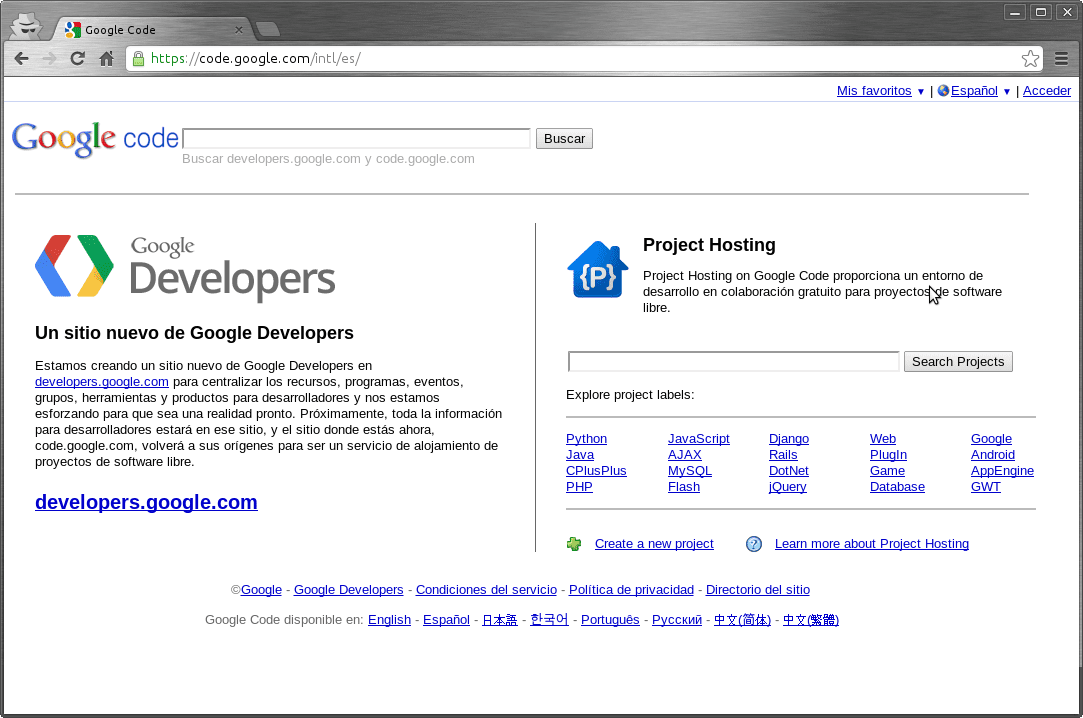This screenshot has height=718, width=1083.
Task: Open a new tab
Action: (267, 29)
